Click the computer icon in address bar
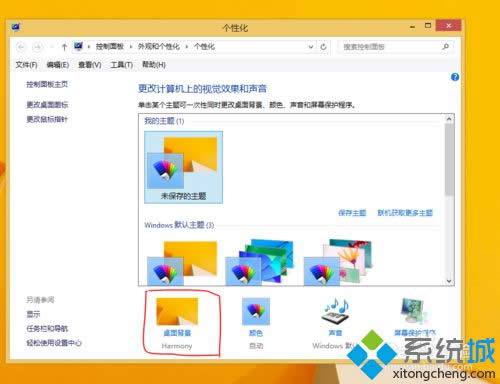The height and width of the screenshot is (384, 500). click(78, 46)
